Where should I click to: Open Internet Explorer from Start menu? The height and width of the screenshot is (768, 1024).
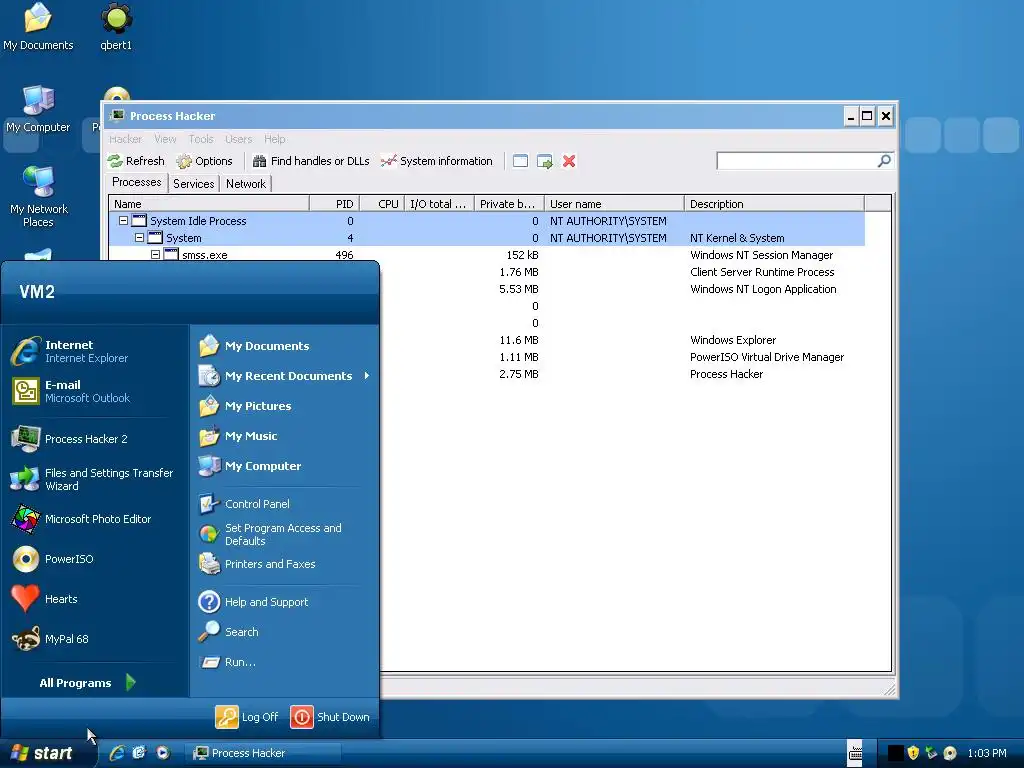(95, 351)
